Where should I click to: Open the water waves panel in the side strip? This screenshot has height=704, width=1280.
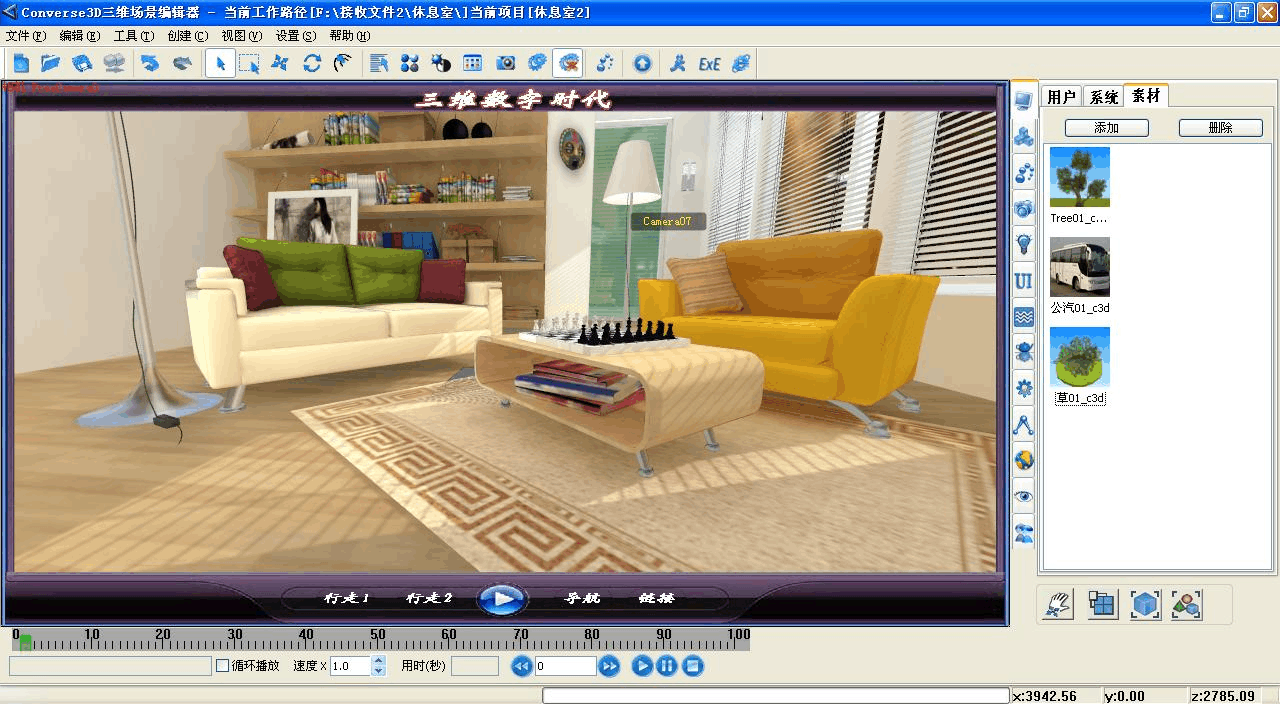pos(1023,317)
